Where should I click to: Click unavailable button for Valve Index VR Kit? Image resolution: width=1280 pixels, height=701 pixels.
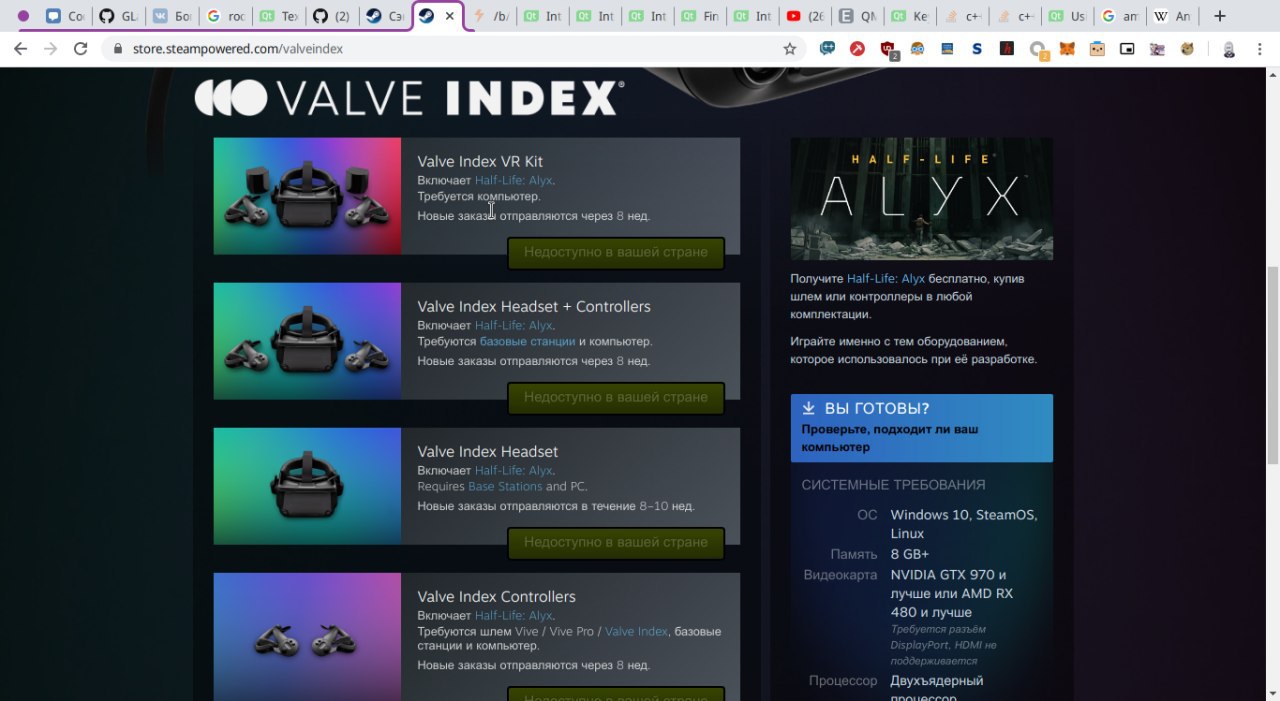pos(615,253)
